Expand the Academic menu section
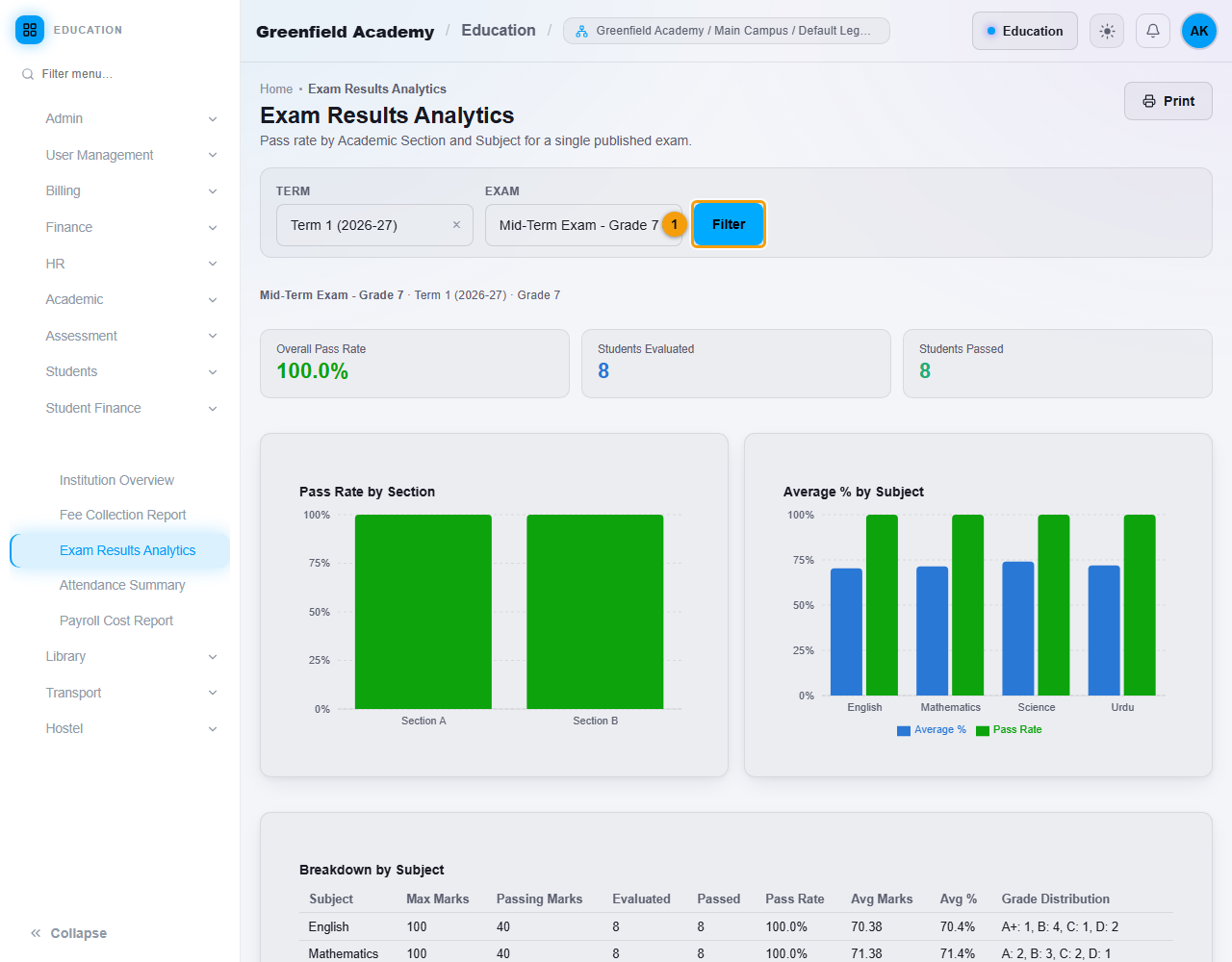This screenshot has height=962, width=1232. (x=131, y=299)
